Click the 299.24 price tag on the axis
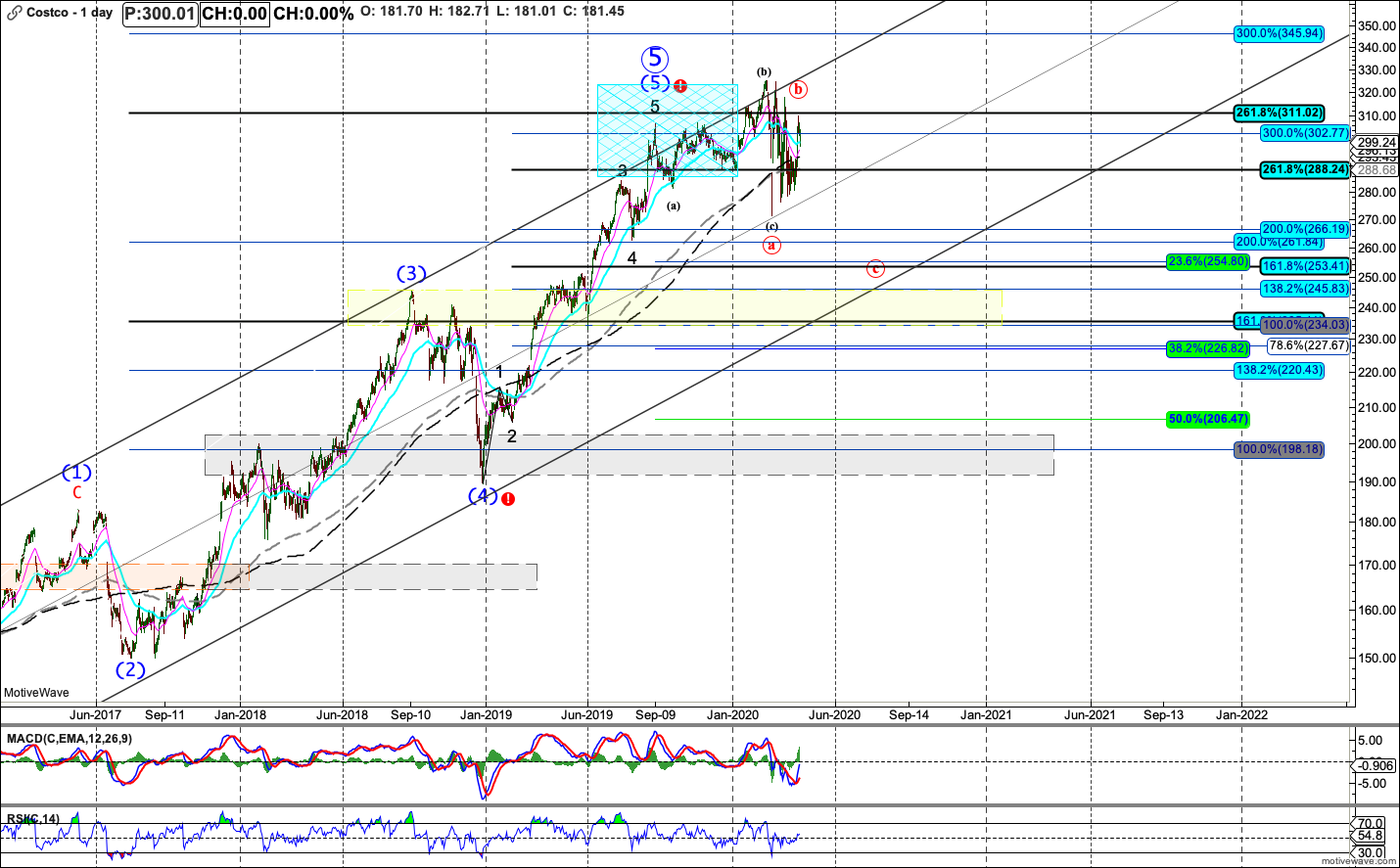Viewport: 1400px width, 868px height. click(1375, 142)
